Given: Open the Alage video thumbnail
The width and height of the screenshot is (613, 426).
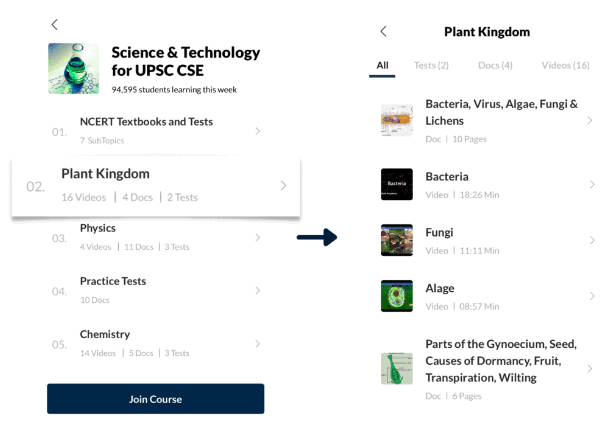Looking at the screenshot, I should [397, 296].
